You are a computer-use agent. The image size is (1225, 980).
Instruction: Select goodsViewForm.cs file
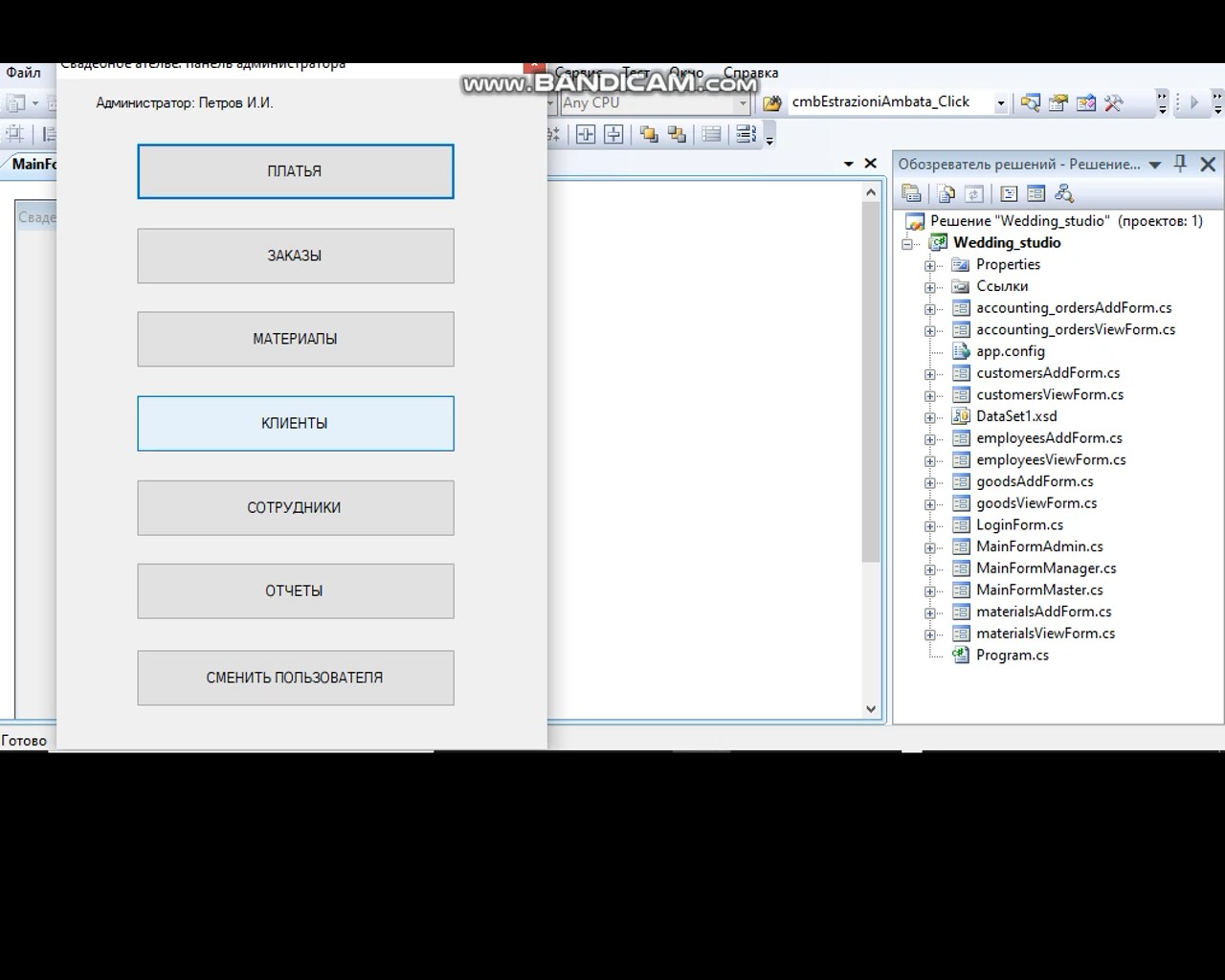1036,503
